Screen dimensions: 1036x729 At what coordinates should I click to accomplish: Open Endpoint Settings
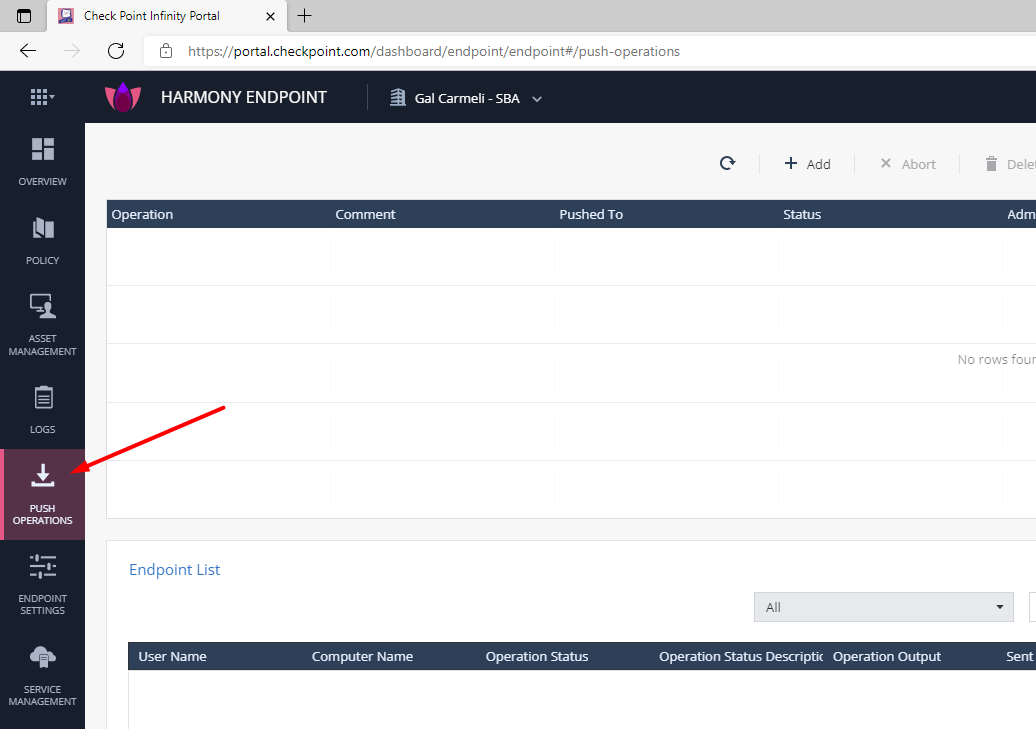[x=42, y=585]
